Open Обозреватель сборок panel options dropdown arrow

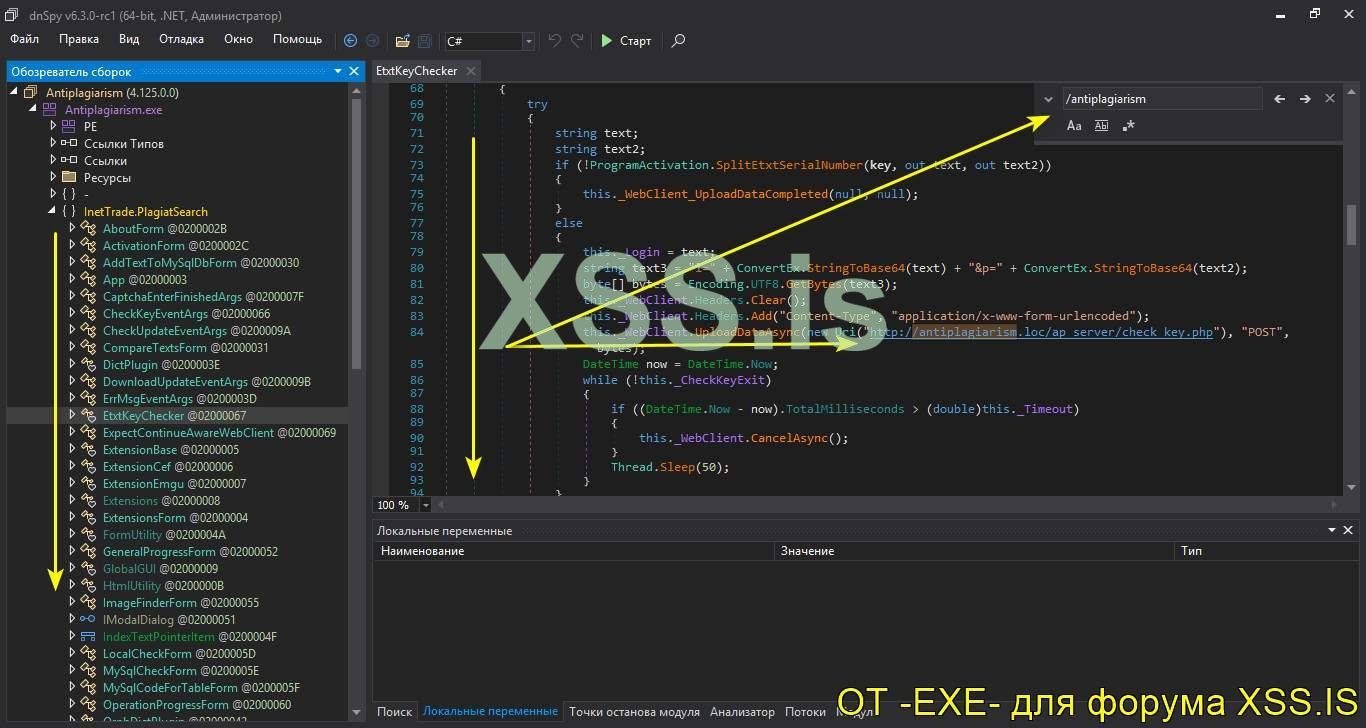click(339, 71)
